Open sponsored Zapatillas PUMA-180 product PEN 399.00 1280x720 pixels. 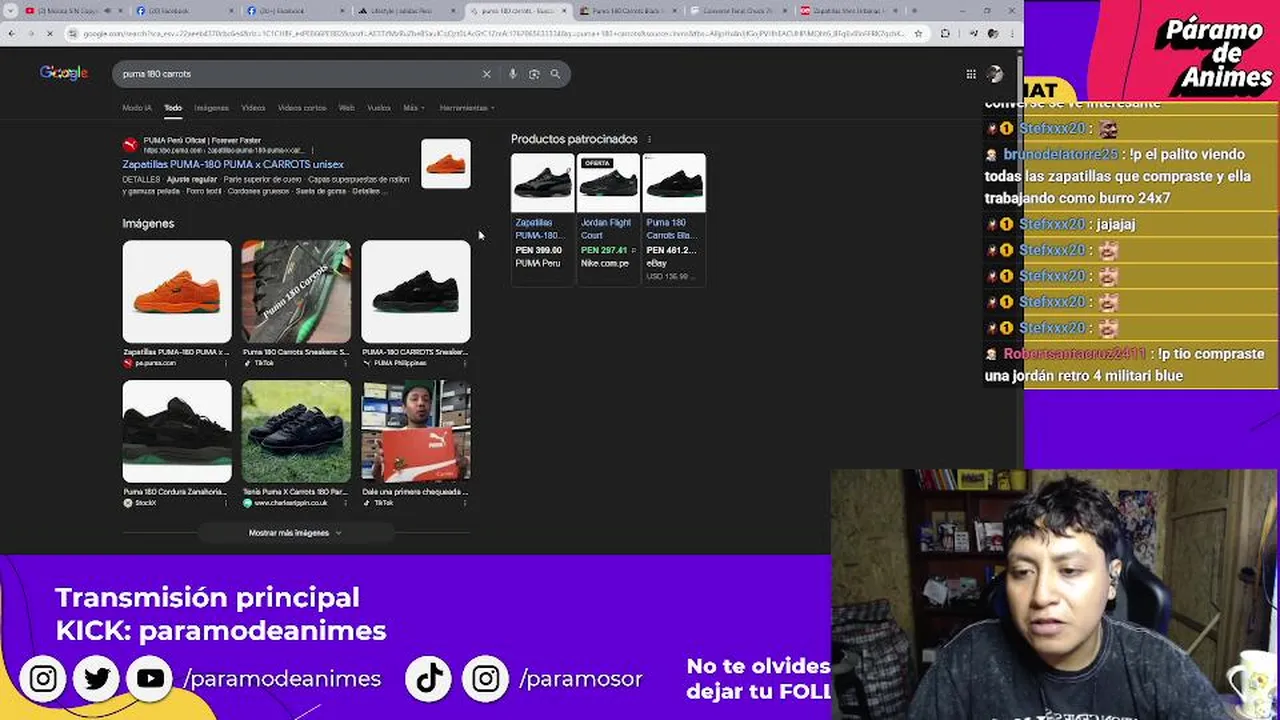pyautogui.click(x=541, y=219)
